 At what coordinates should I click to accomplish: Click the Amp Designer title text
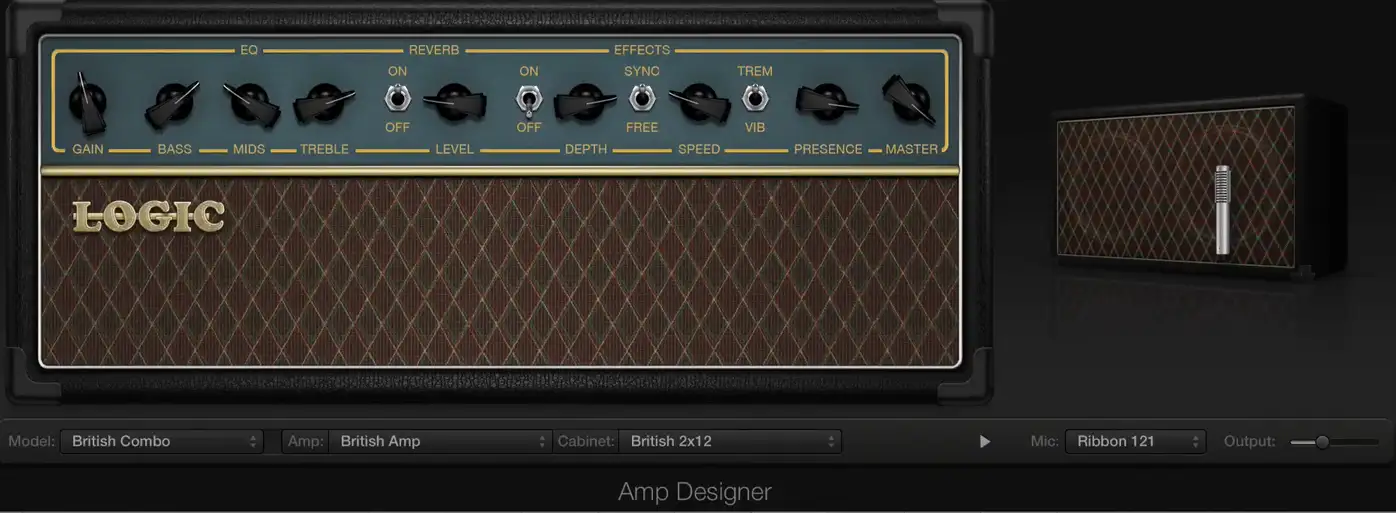[695, 492]
